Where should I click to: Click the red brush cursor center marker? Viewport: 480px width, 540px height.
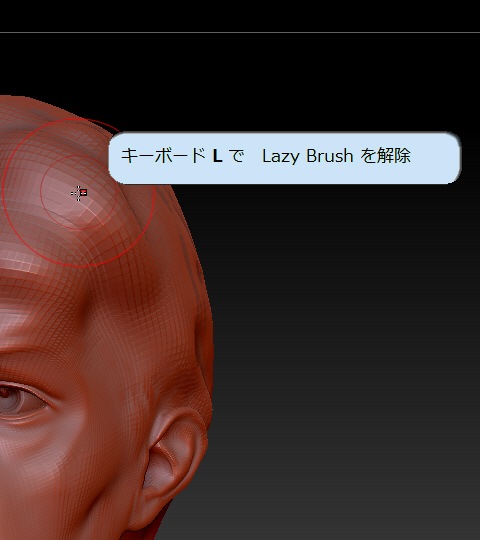pyautogui.click(x=84, y=193)
